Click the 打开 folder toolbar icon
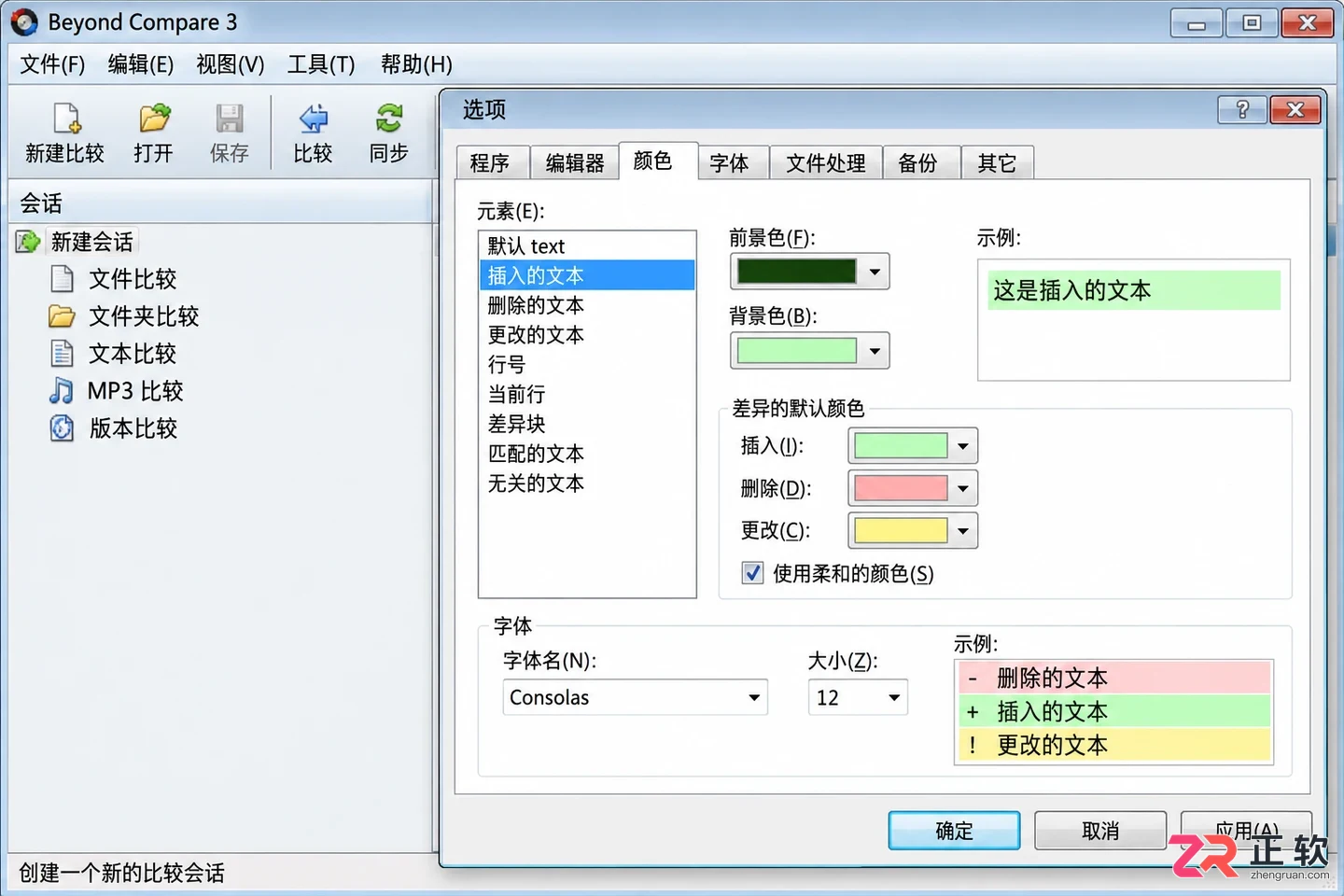 154,119
